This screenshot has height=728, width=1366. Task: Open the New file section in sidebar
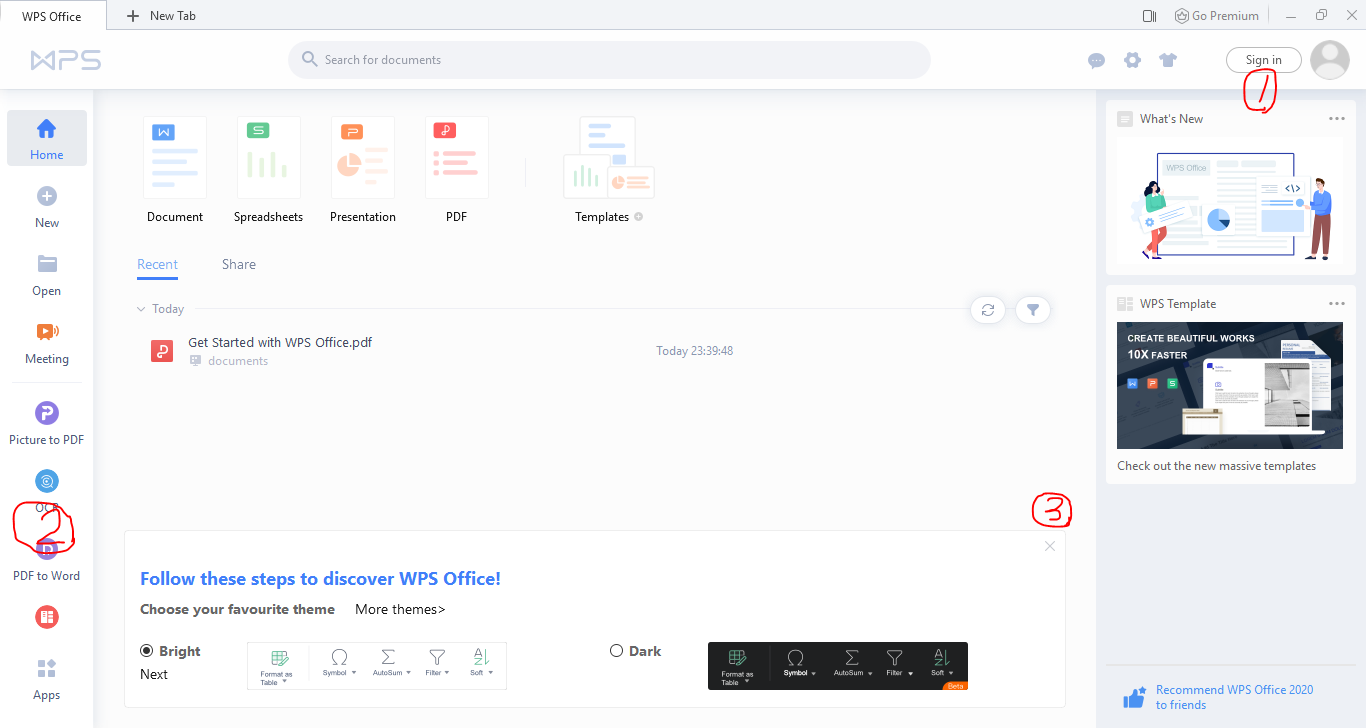47,207
